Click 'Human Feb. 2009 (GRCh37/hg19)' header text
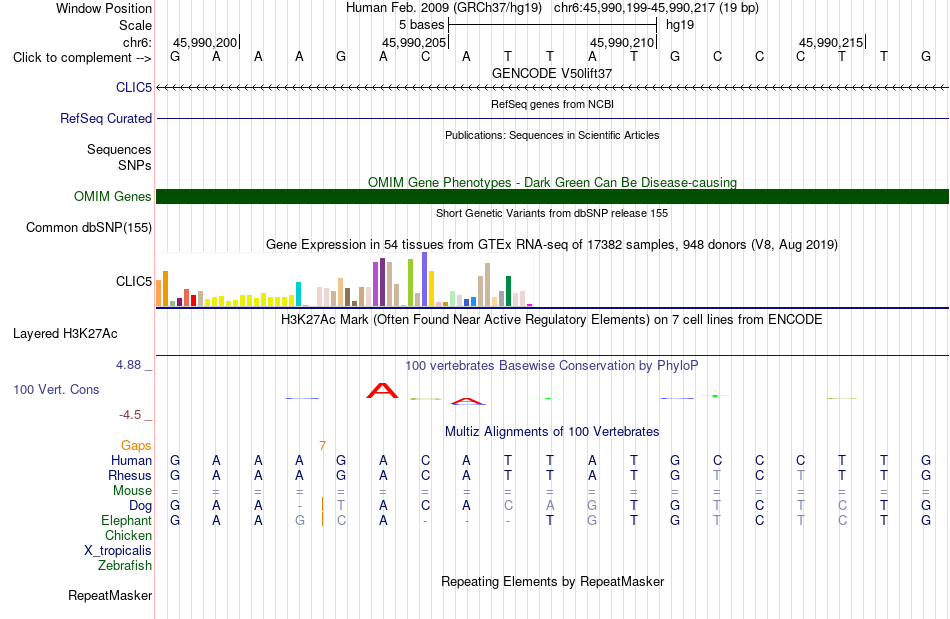This screenshot has width=950, height=619. coord(443,8)
